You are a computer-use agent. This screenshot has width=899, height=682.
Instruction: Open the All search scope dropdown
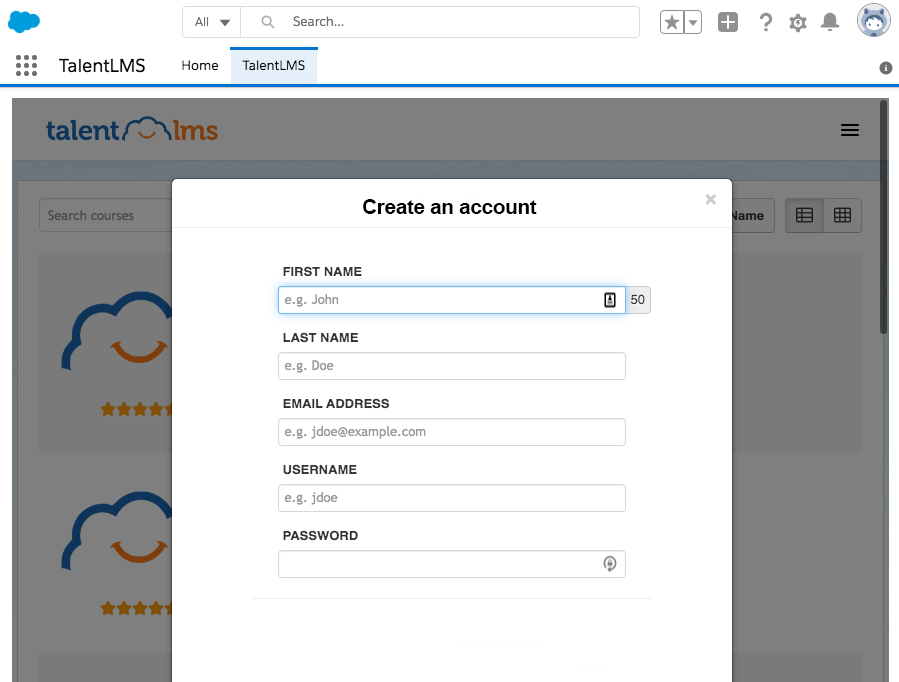point(210,21)
